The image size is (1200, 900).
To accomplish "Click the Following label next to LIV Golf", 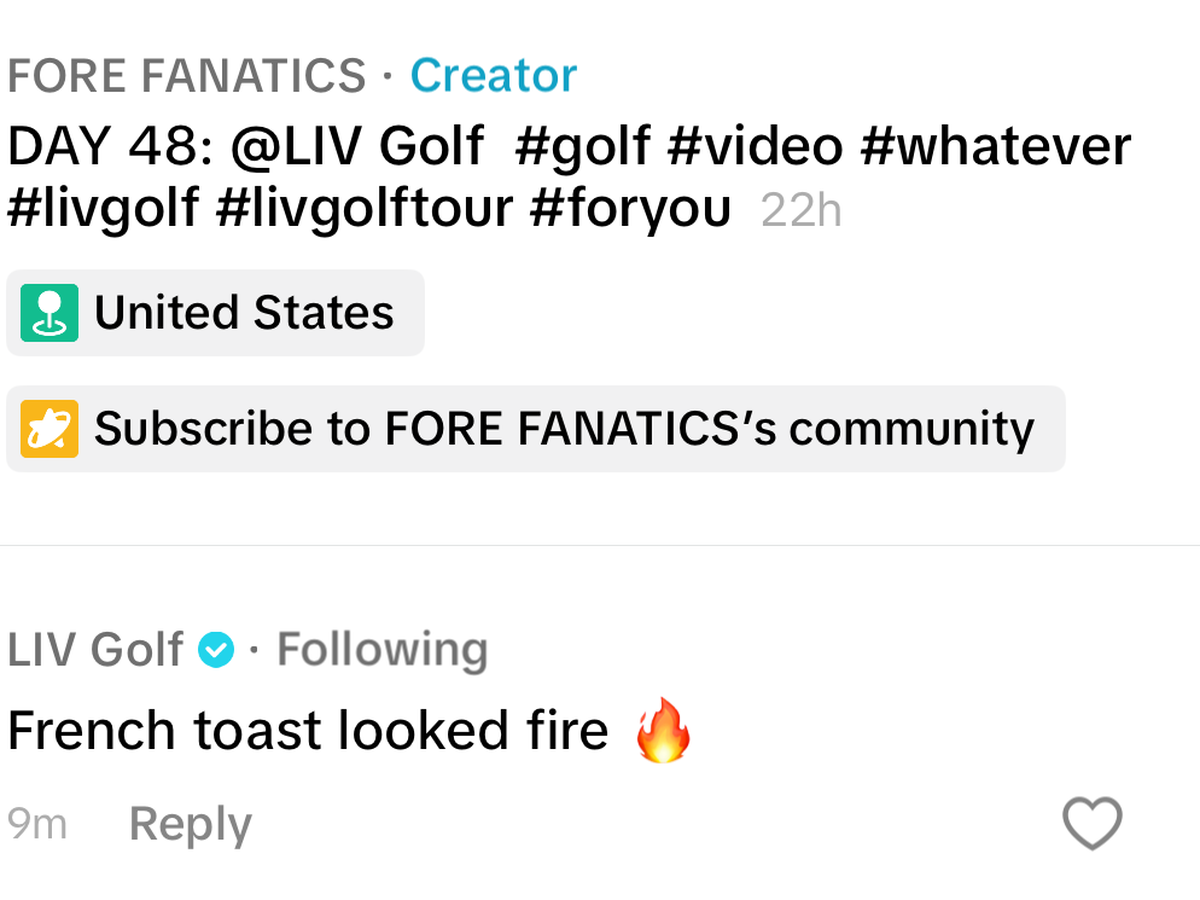I will (382, 650).
